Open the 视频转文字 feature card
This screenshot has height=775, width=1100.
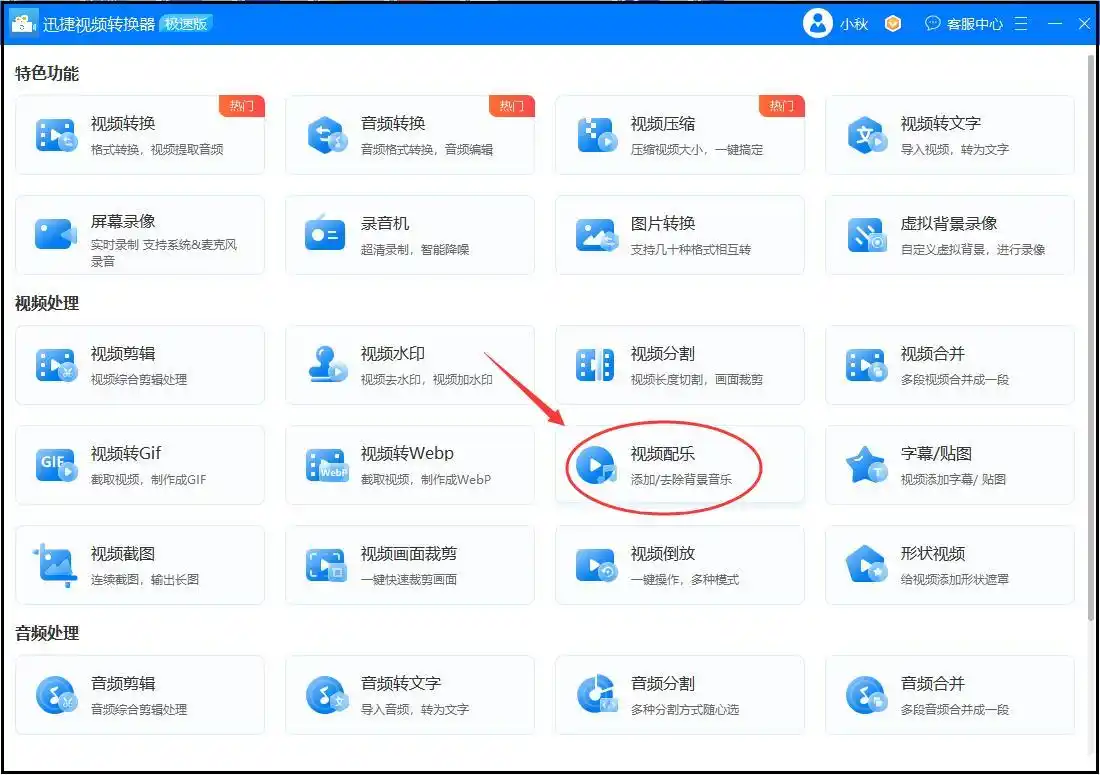[x=949, y=135]
